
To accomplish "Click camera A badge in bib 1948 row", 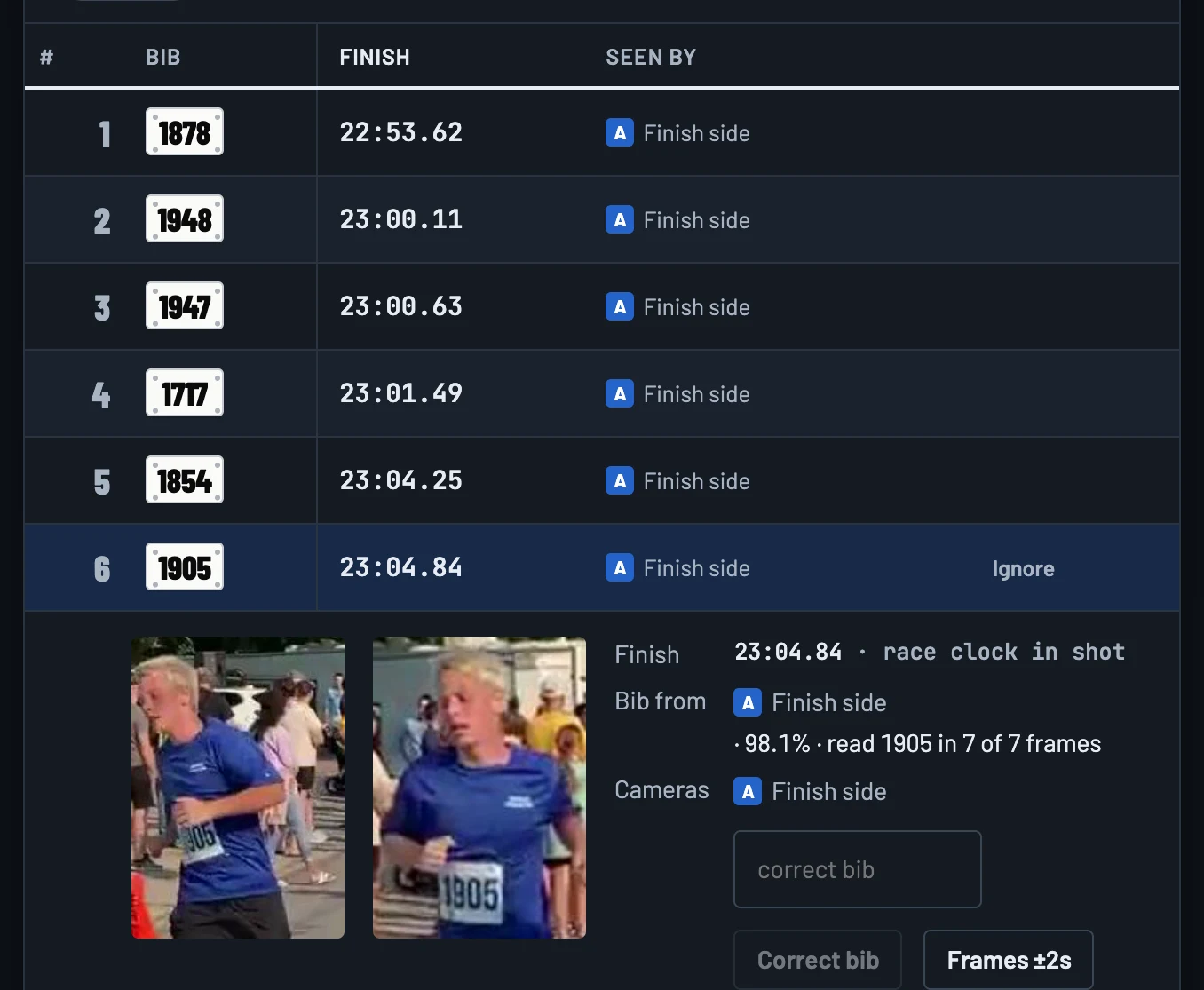I will (620, 219).
